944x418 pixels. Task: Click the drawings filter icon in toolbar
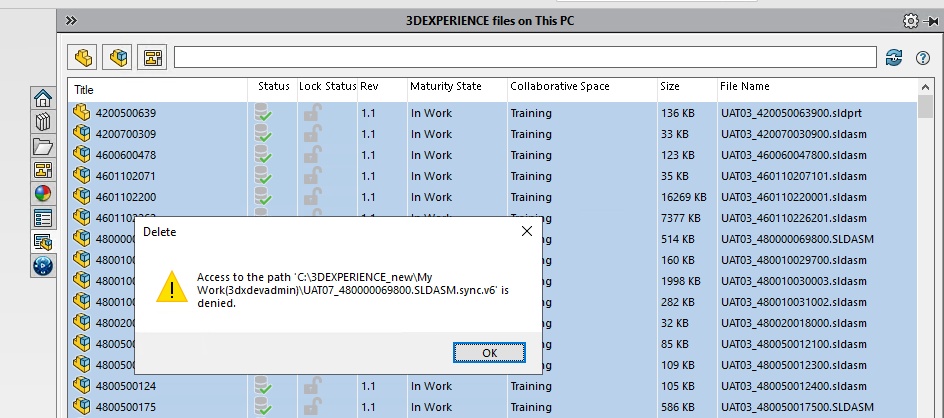coord(152,58)
